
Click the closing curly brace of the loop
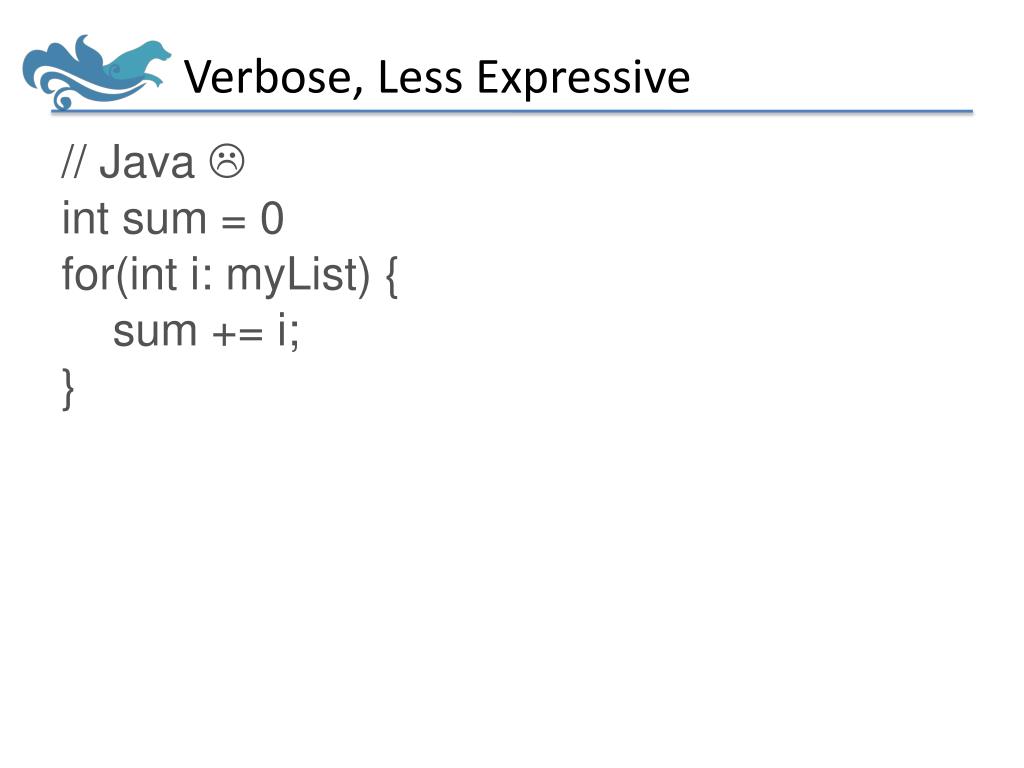[68, 389]
